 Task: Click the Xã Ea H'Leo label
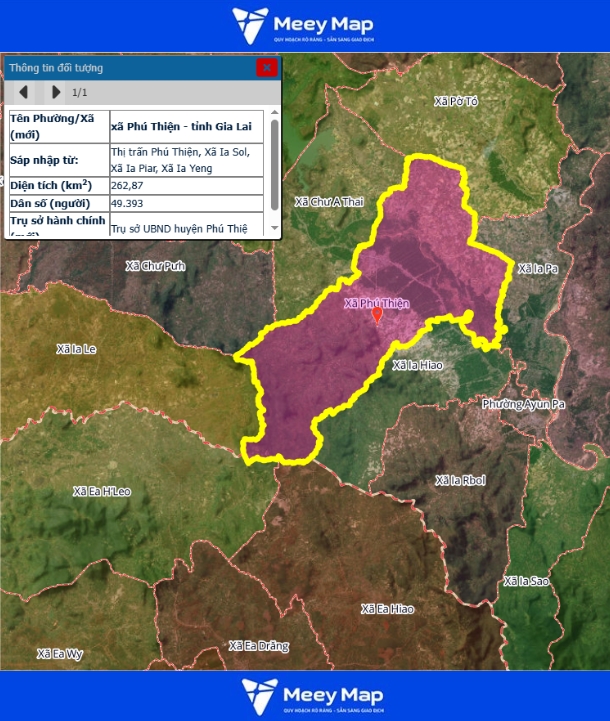[102, 492]
